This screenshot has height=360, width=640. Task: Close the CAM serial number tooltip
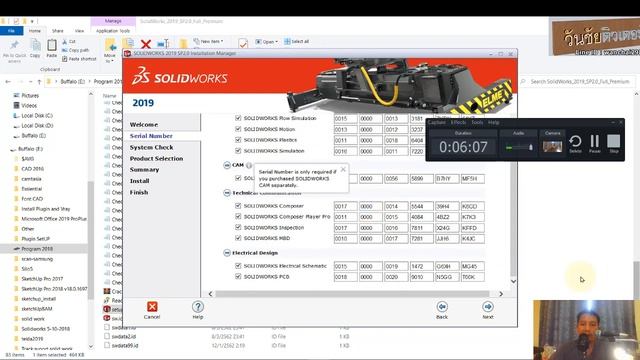click(343, 169)
